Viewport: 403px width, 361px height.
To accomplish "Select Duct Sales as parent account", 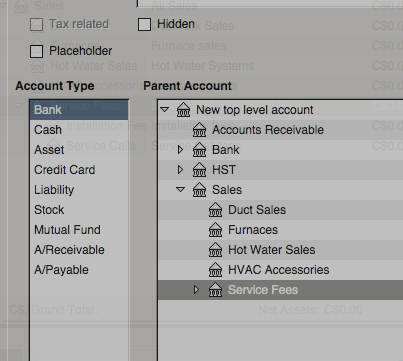I will coord(257,210).
